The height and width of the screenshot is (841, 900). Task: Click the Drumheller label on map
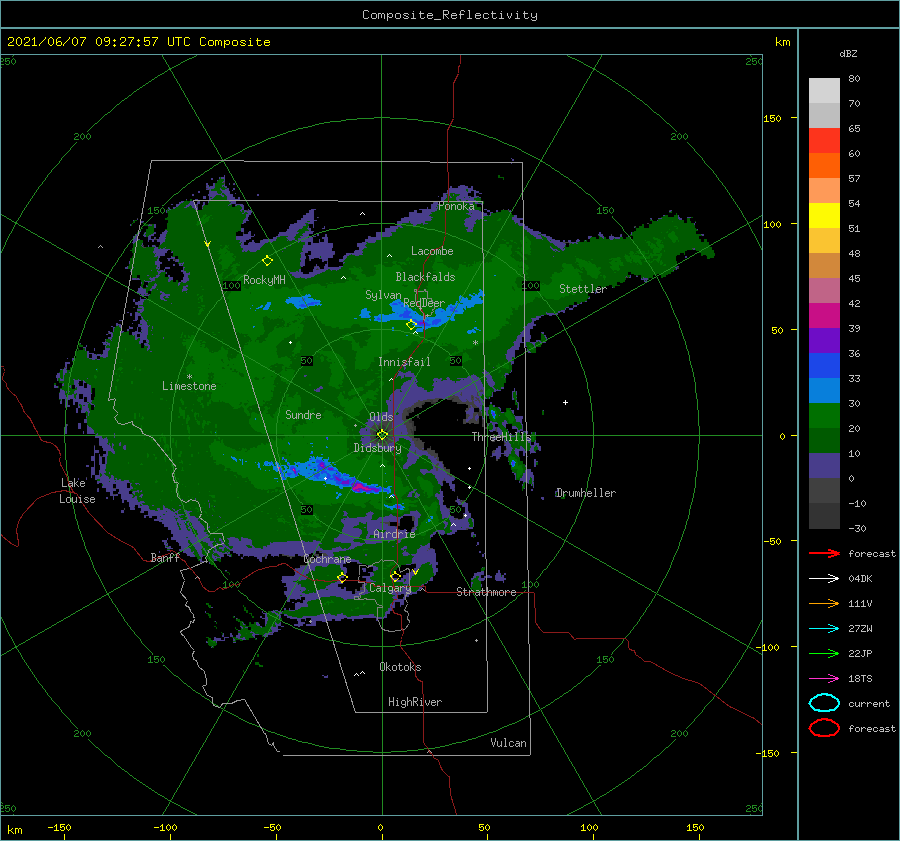pyautogui.click(x=585, y=493)
